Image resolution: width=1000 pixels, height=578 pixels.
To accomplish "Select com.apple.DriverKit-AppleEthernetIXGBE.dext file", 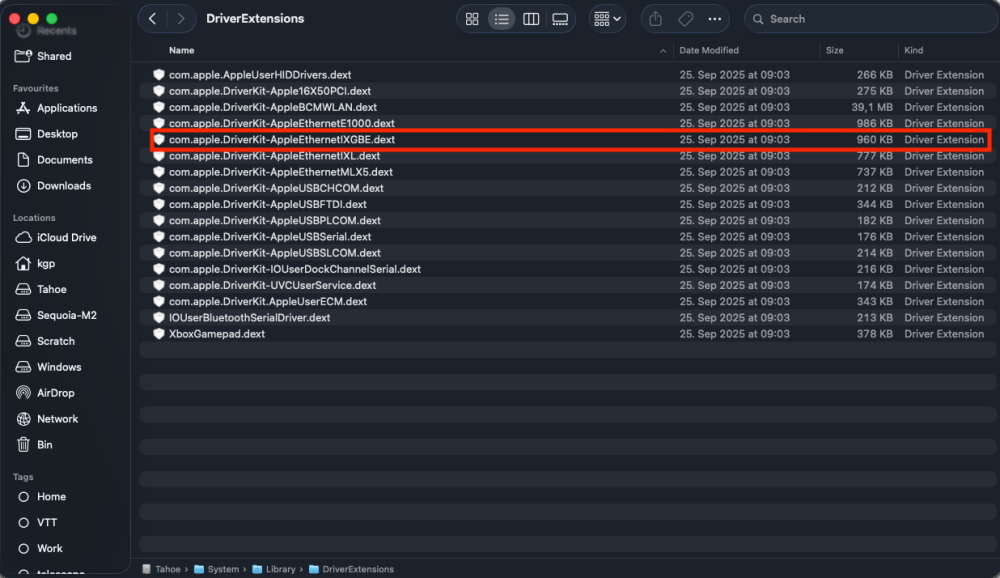I will click(568, 140).
